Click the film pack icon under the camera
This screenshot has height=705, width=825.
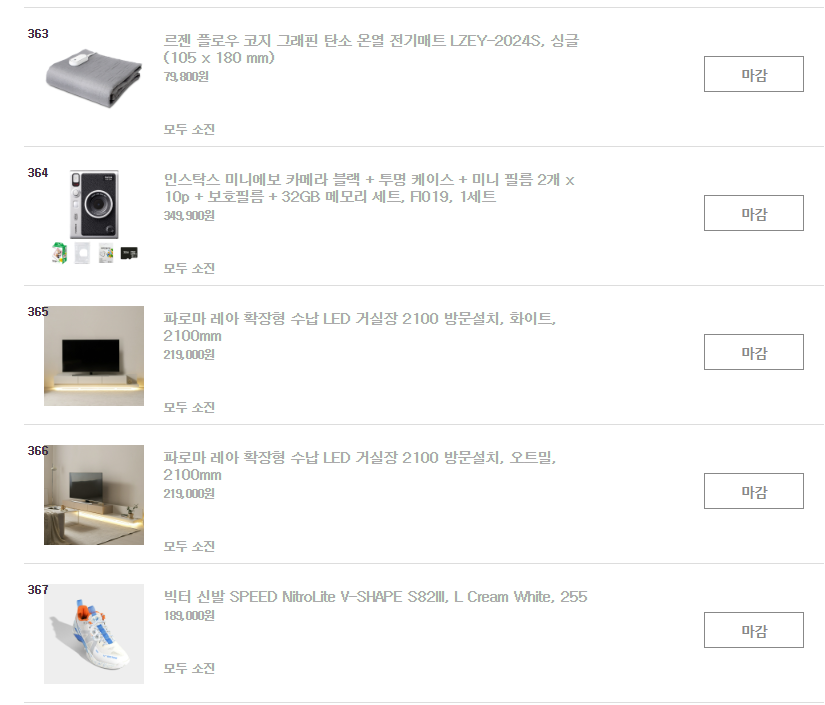59,253
